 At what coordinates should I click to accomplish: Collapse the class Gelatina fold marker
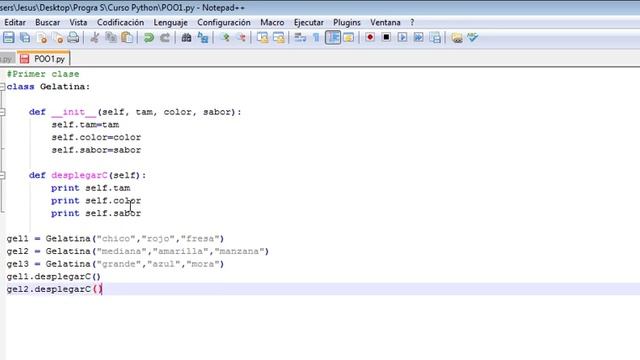(2, 87)
